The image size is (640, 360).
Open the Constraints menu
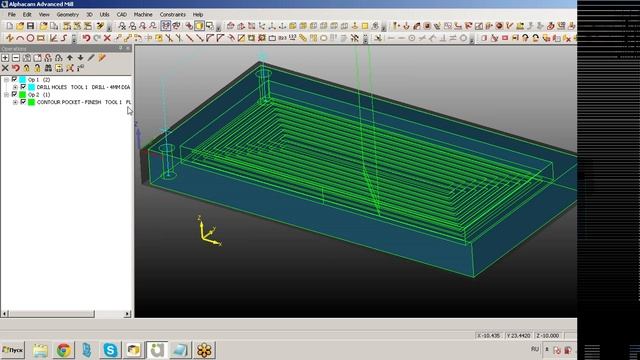(x=173, y=14)
